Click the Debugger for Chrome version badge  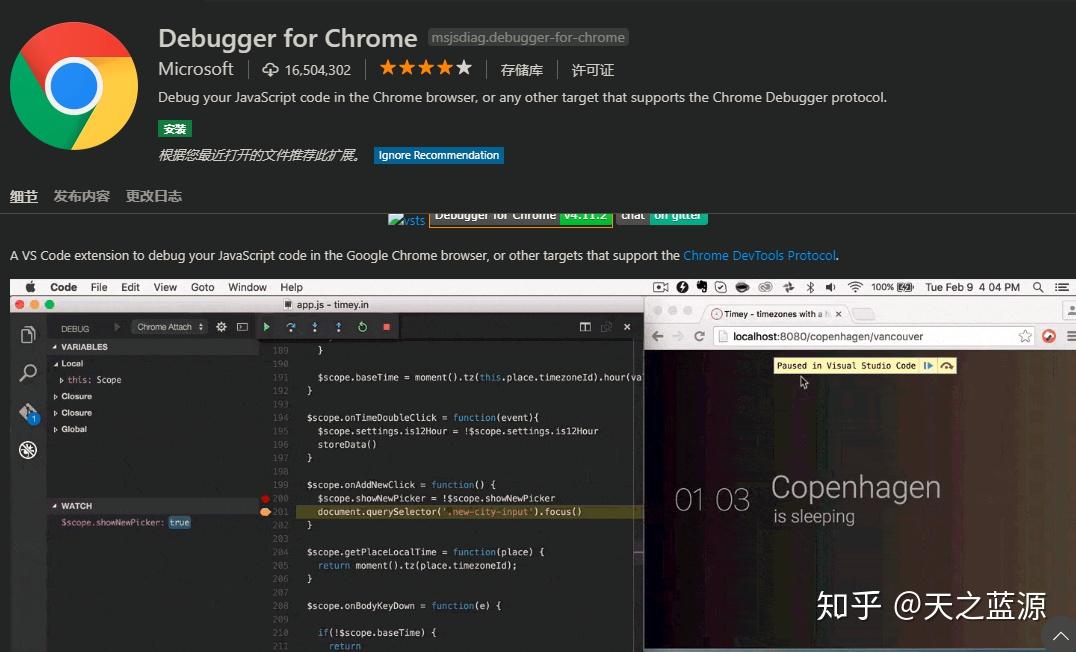point(520,218)
